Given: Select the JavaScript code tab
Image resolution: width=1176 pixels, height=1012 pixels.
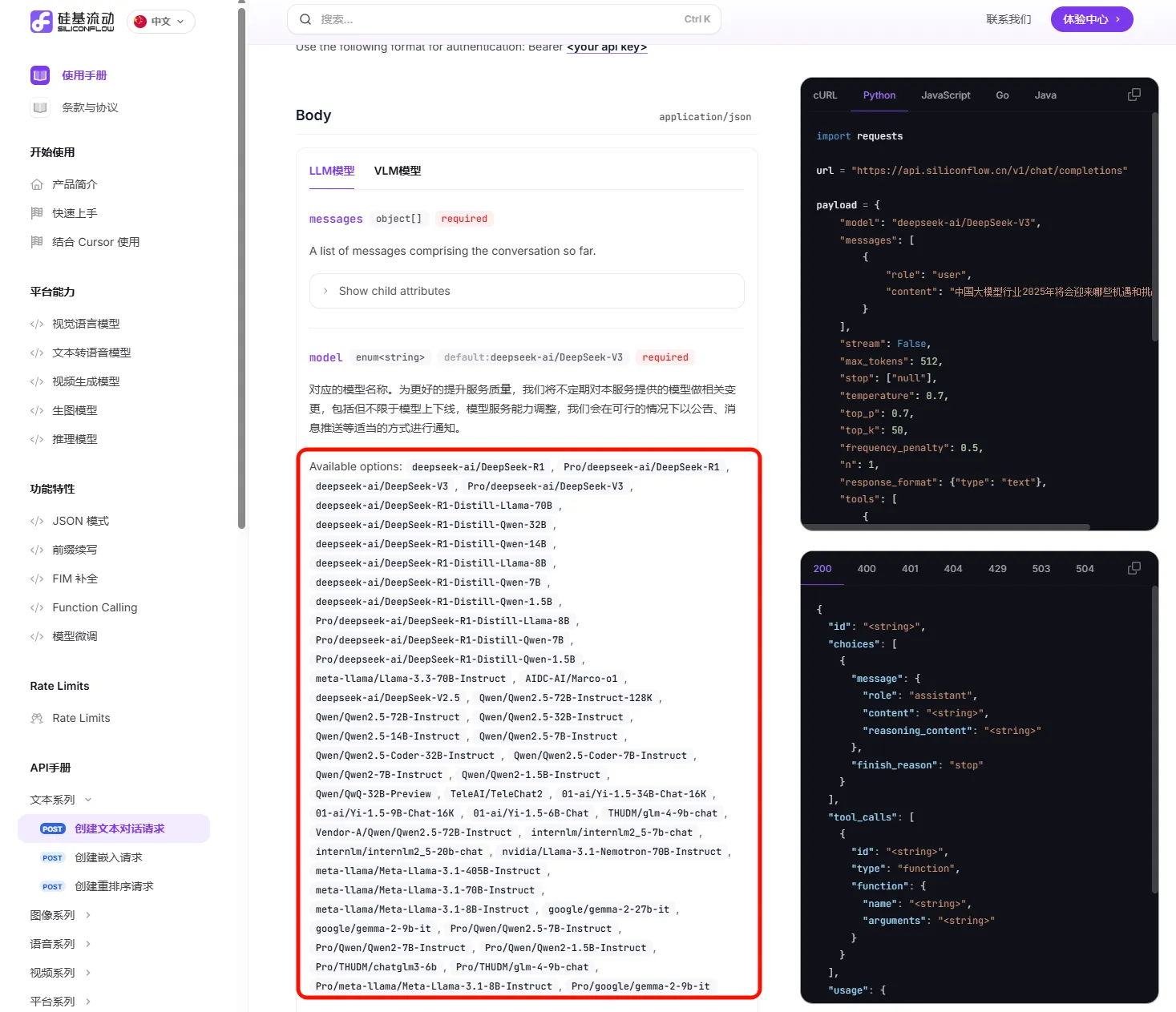Looking at the screenshot, I should [x=945, y=95].
